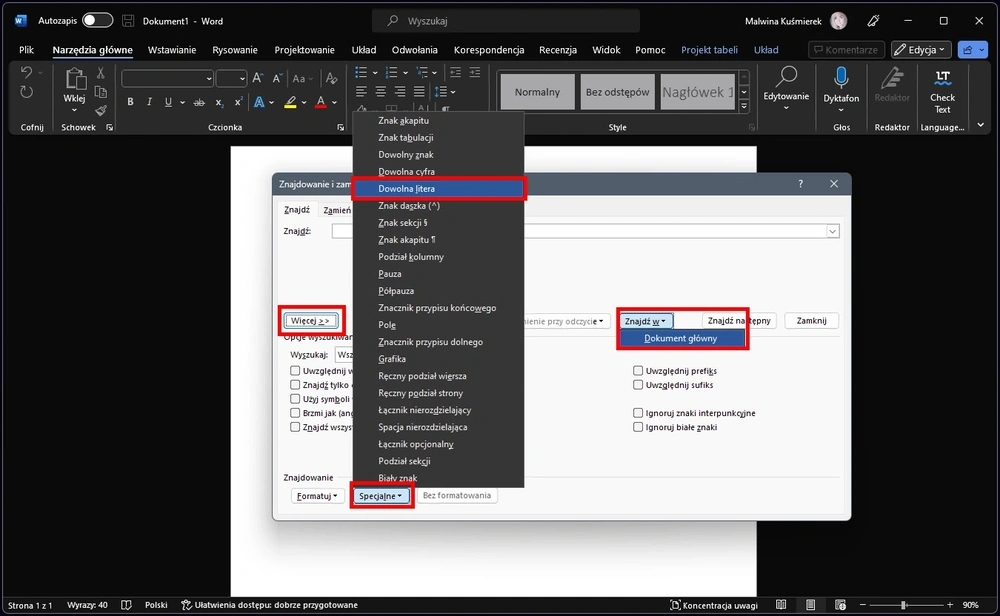1000x616 pixels.
Task: Expand the Styles gallery
Action: 744,107
